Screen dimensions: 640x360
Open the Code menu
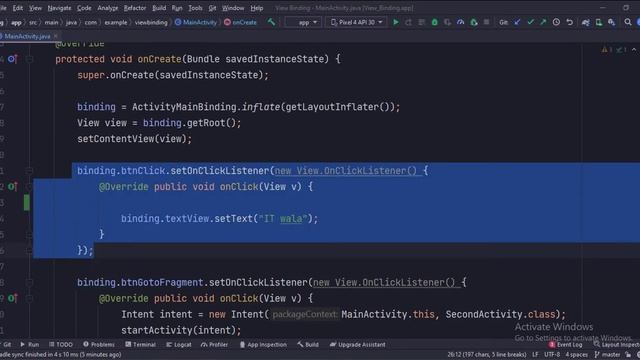pyautogui.click(x=84, y=8)
